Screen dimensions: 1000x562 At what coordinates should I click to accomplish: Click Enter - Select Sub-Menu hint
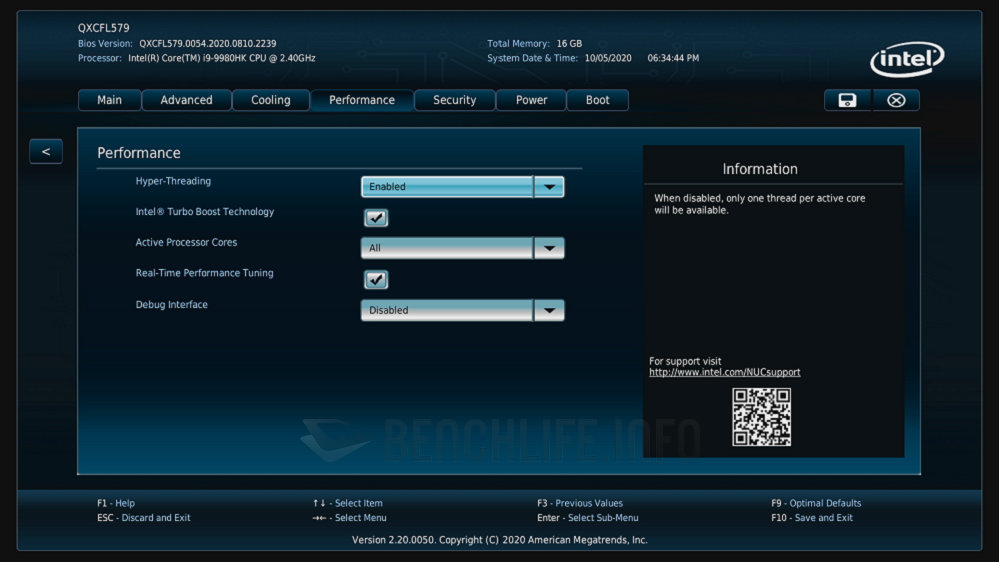[587, 518]
